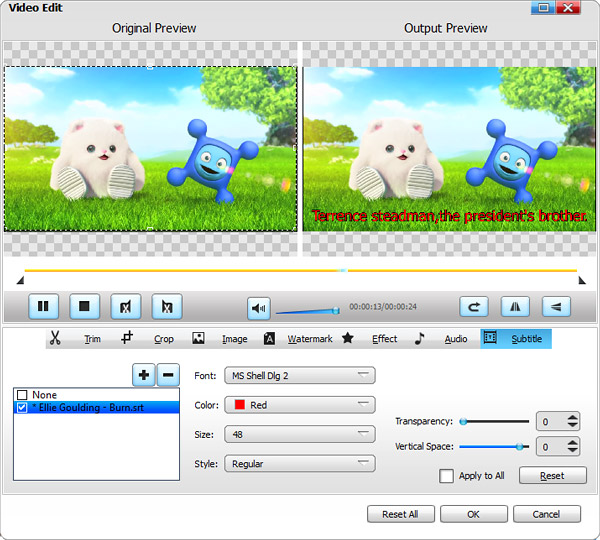The width and height of the screenshot is (600, 540).
Task: Pause the video playback
Action: tap(44, 306)
